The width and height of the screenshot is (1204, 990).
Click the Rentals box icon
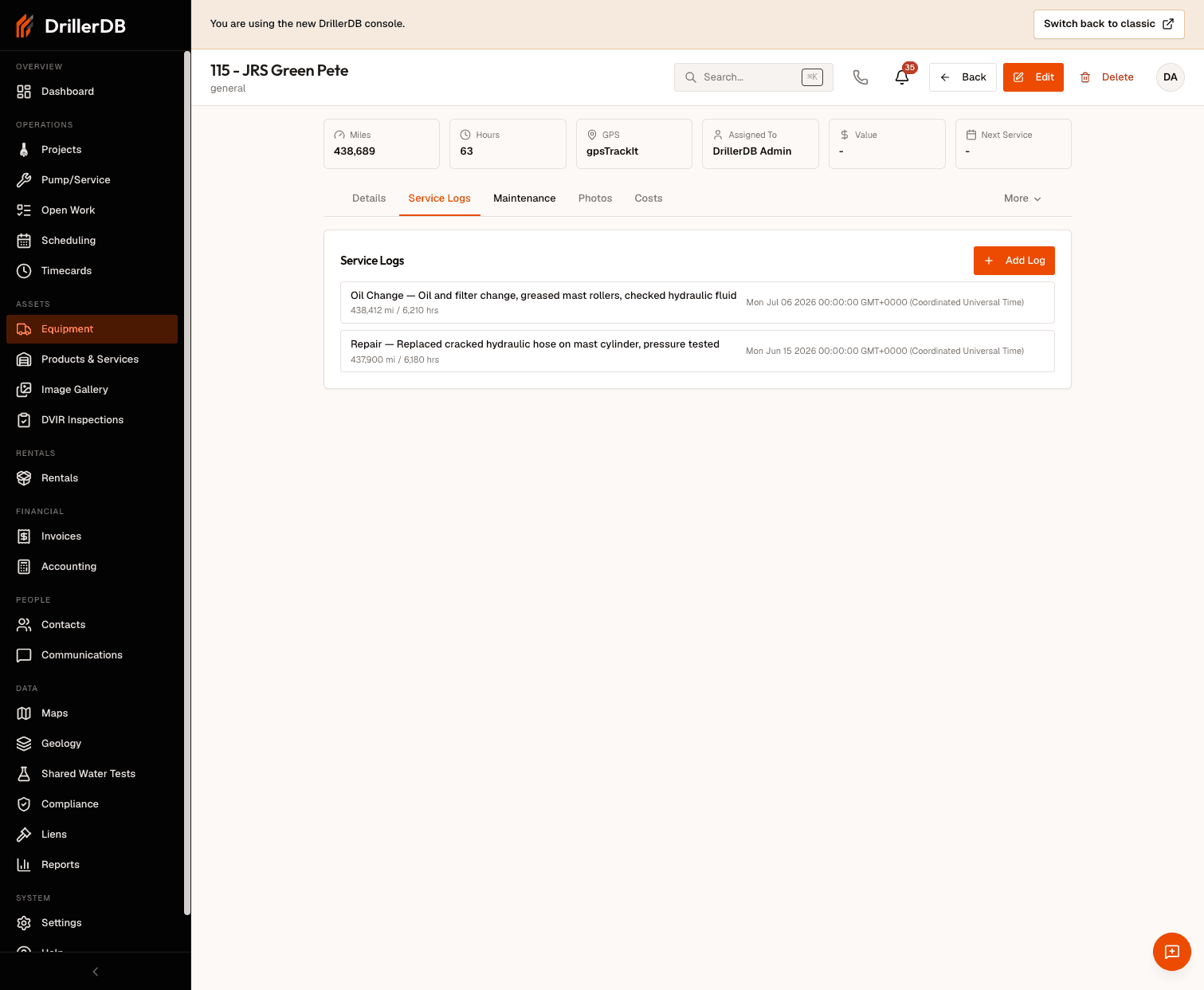pos(24,478)
